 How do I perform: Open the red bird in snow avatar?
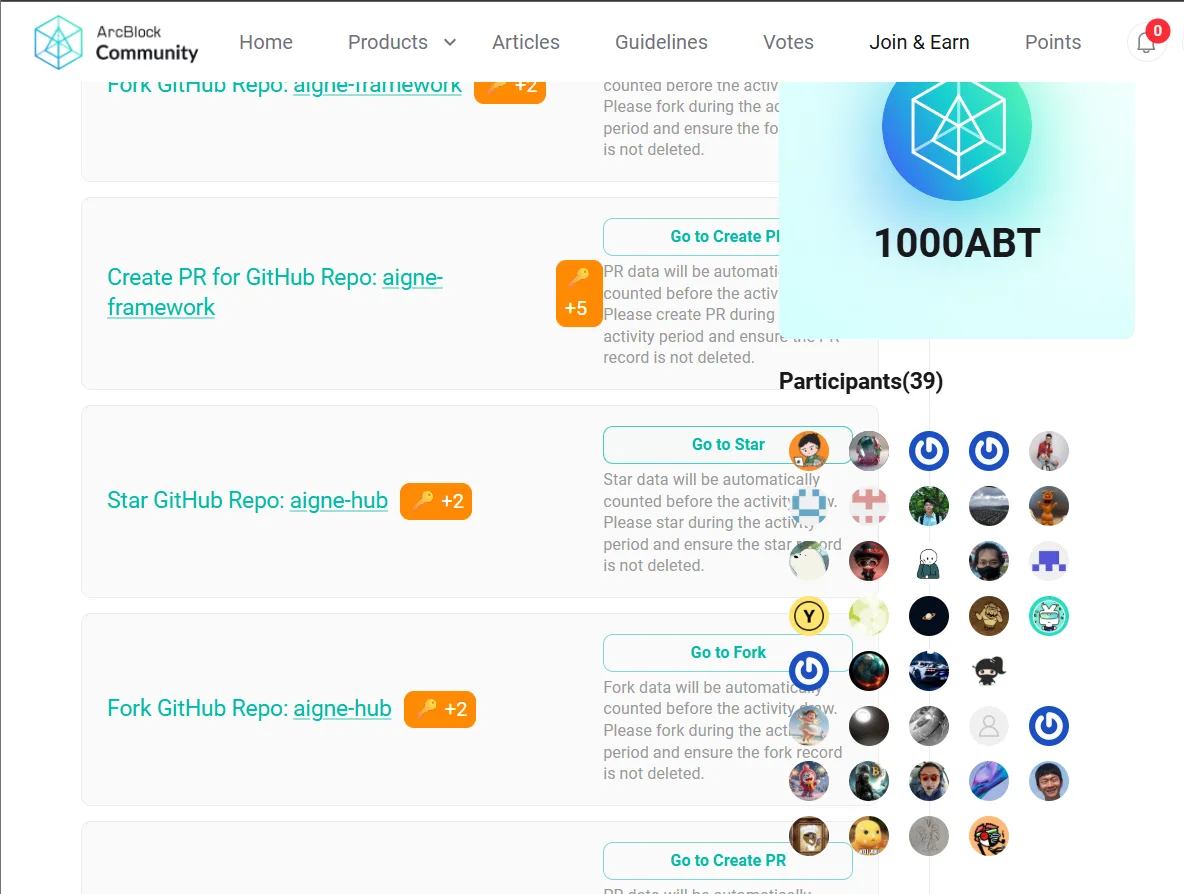tap(809, 781)
